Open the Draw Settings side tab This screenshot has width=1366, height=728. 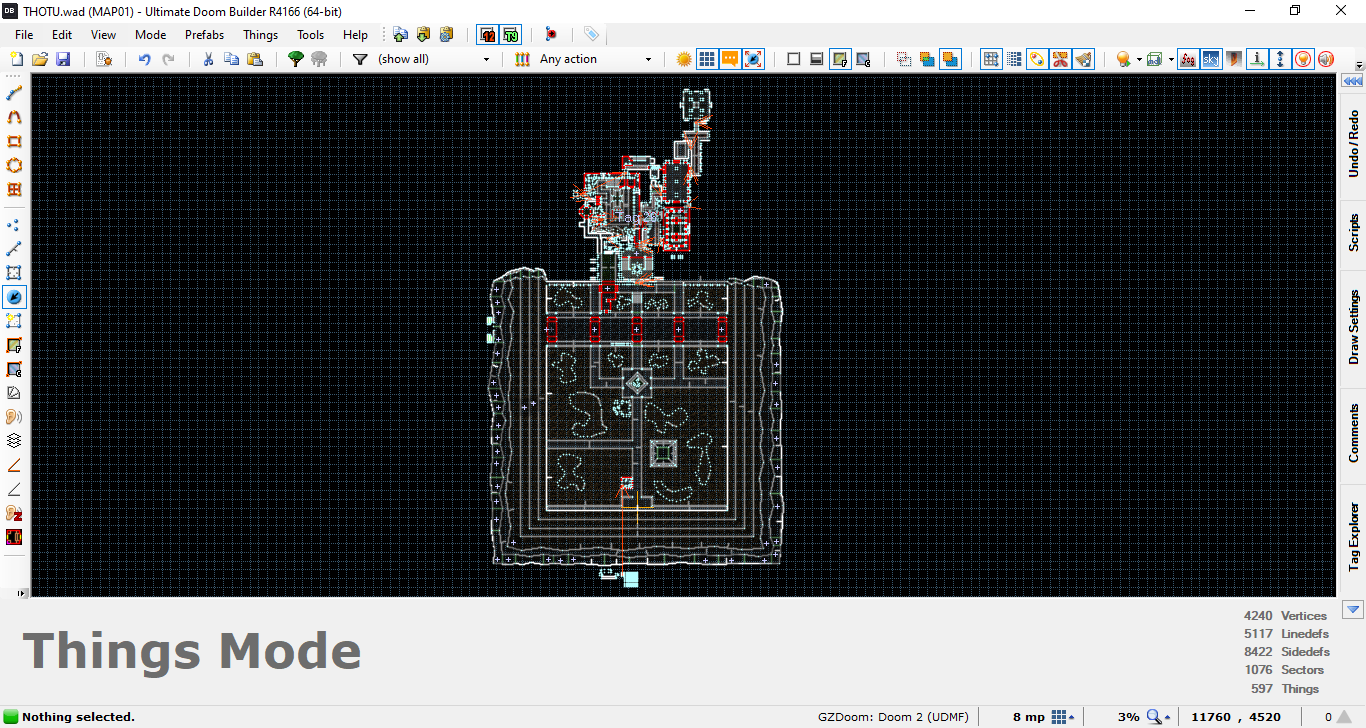(1353, 328)
